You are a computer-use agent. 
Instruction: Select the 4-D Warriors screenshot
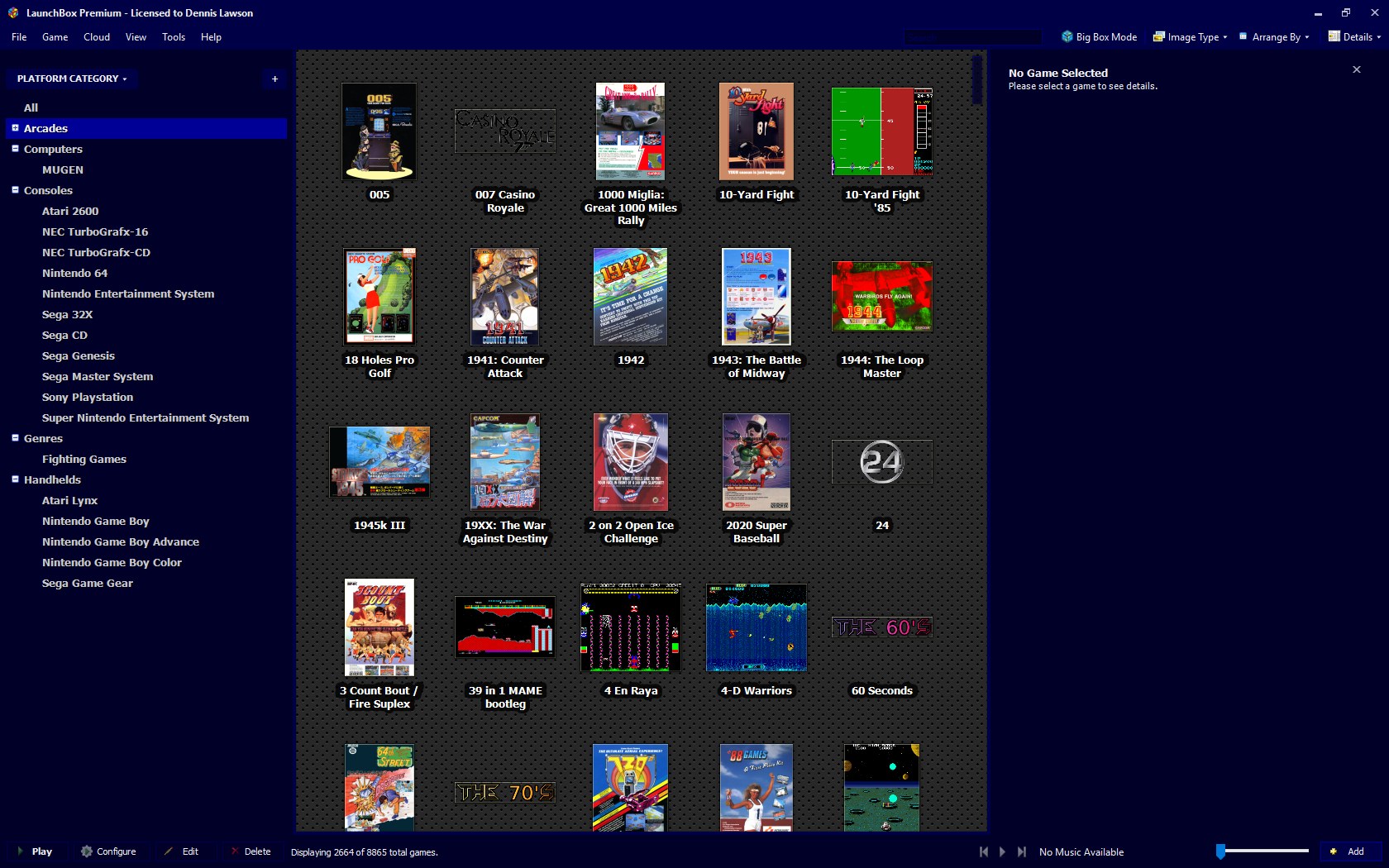[x=757, y=627]
